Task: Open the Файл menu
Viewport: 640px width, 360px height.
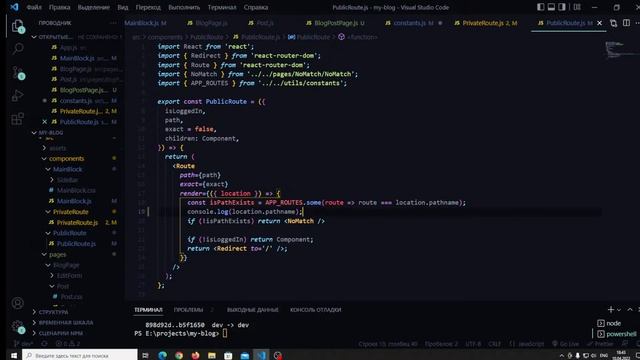Action: tap(34, 7)
